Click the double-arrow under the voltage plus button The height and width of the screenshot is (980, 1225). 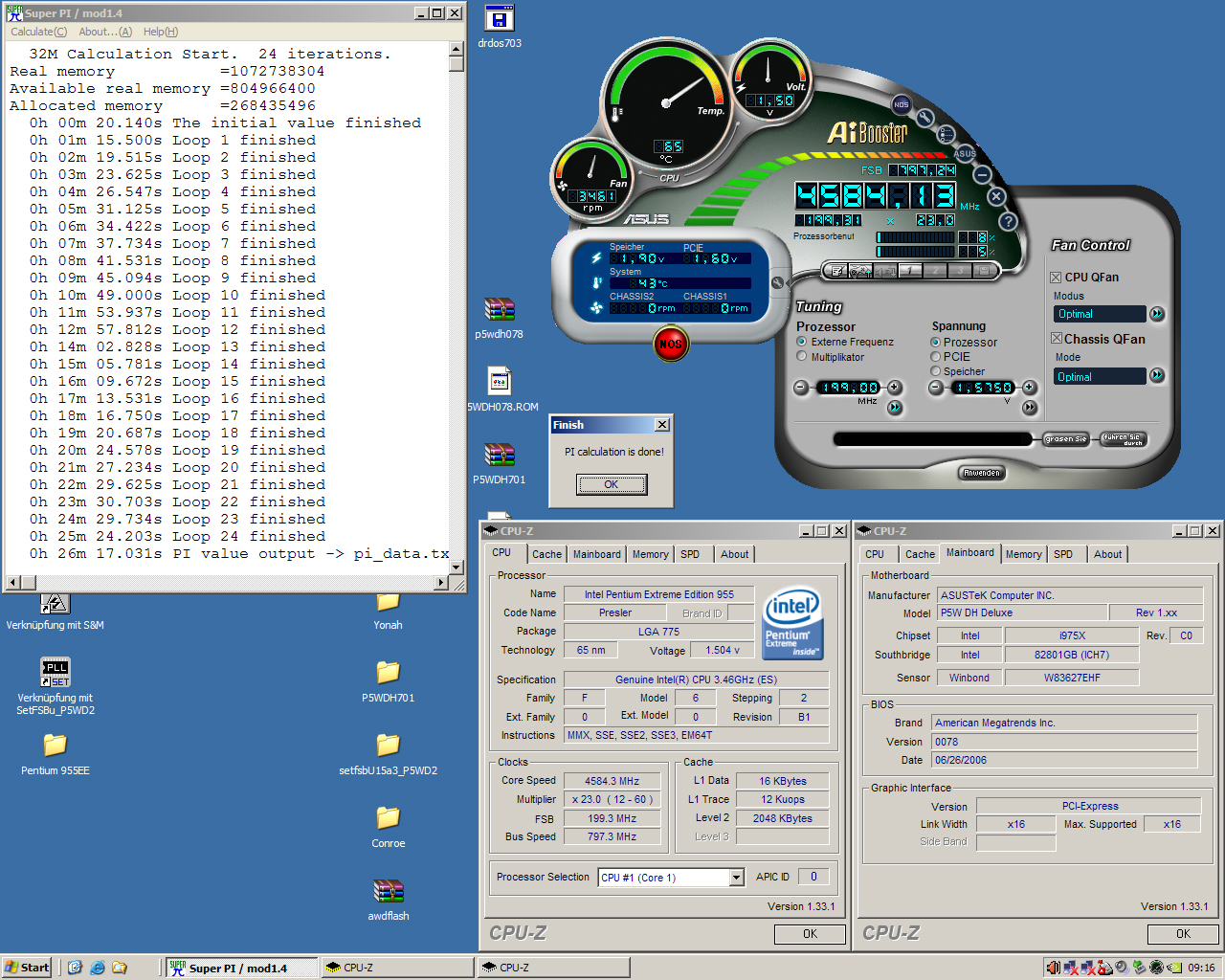pos(1030,408)
